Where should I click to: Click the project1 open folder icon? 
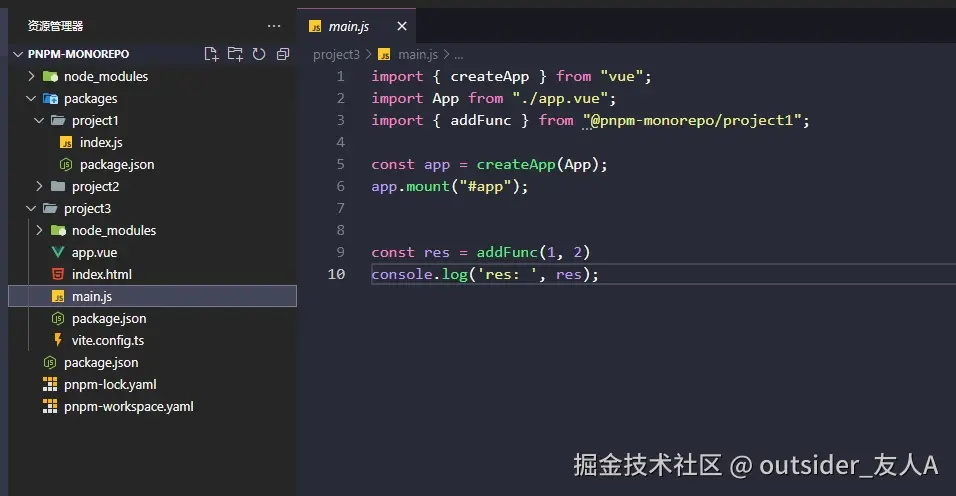[58, 120]
